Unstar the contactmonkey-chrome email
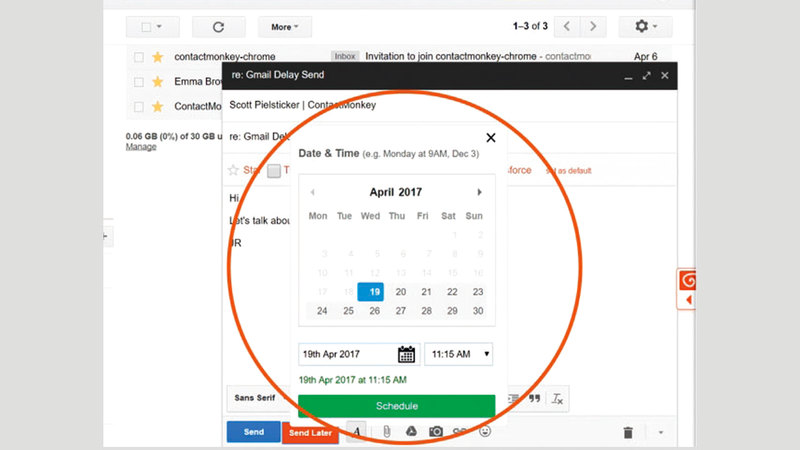Viewport: 800px width, 450px height. [x=158, y=57]
